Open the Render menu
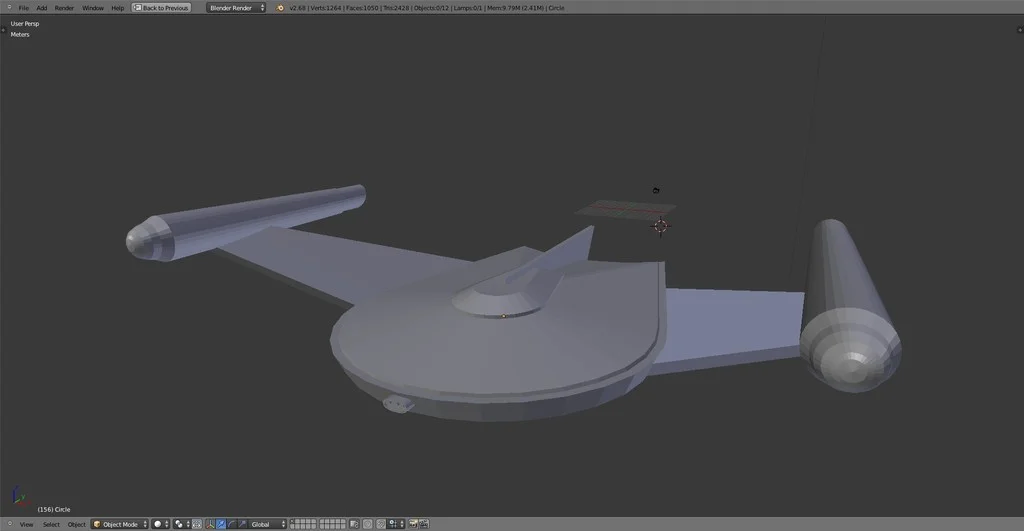1024x531 pixels. click(64, 8)
